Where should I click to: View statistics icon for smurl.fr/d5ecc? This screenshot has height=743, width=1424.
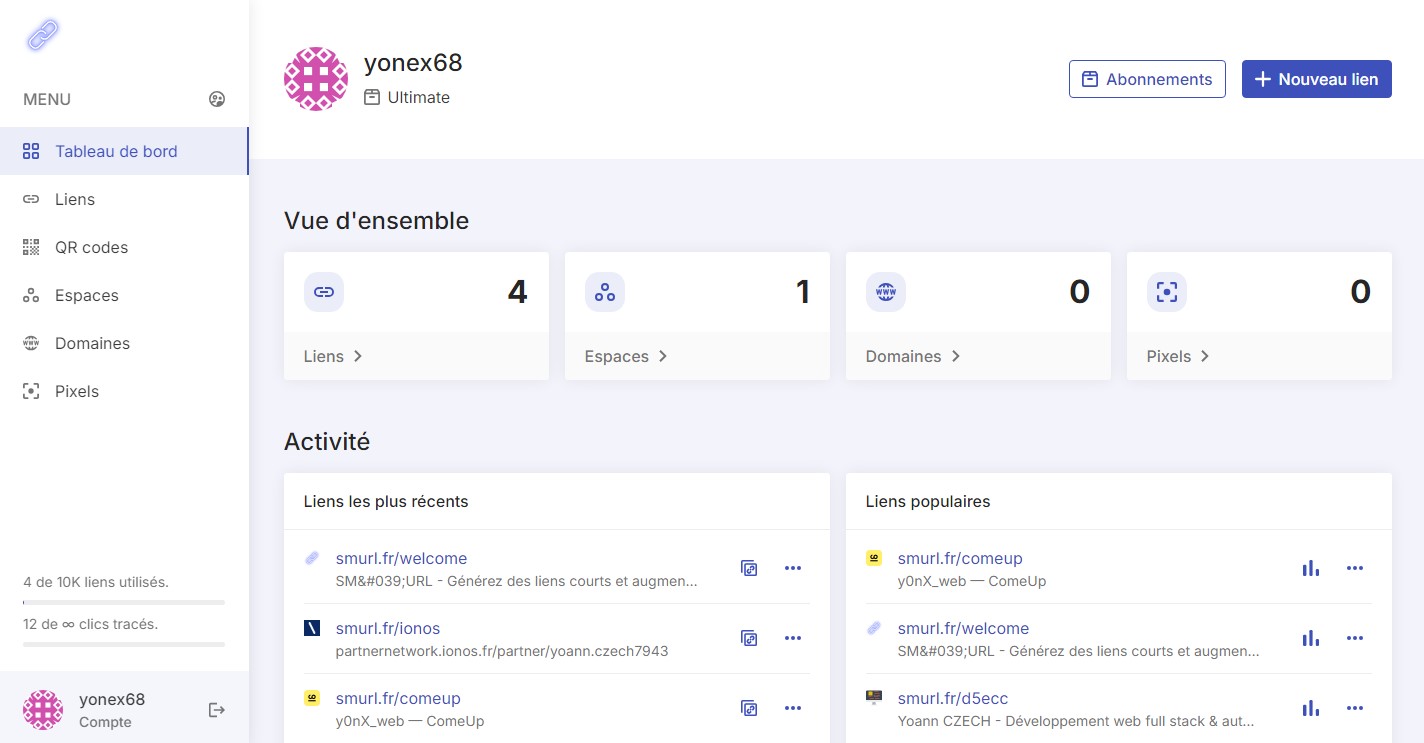click(1310, 708)
